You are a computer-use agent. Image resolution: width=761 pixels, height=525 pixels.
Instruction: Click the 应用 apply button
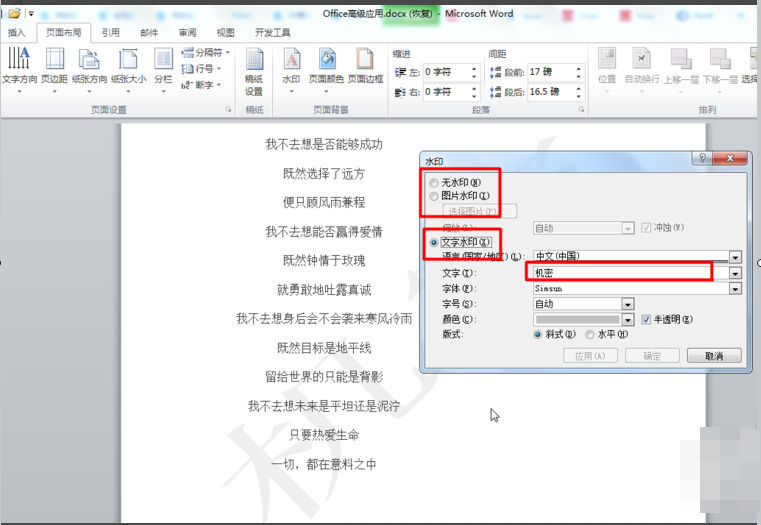coord(590,356)
